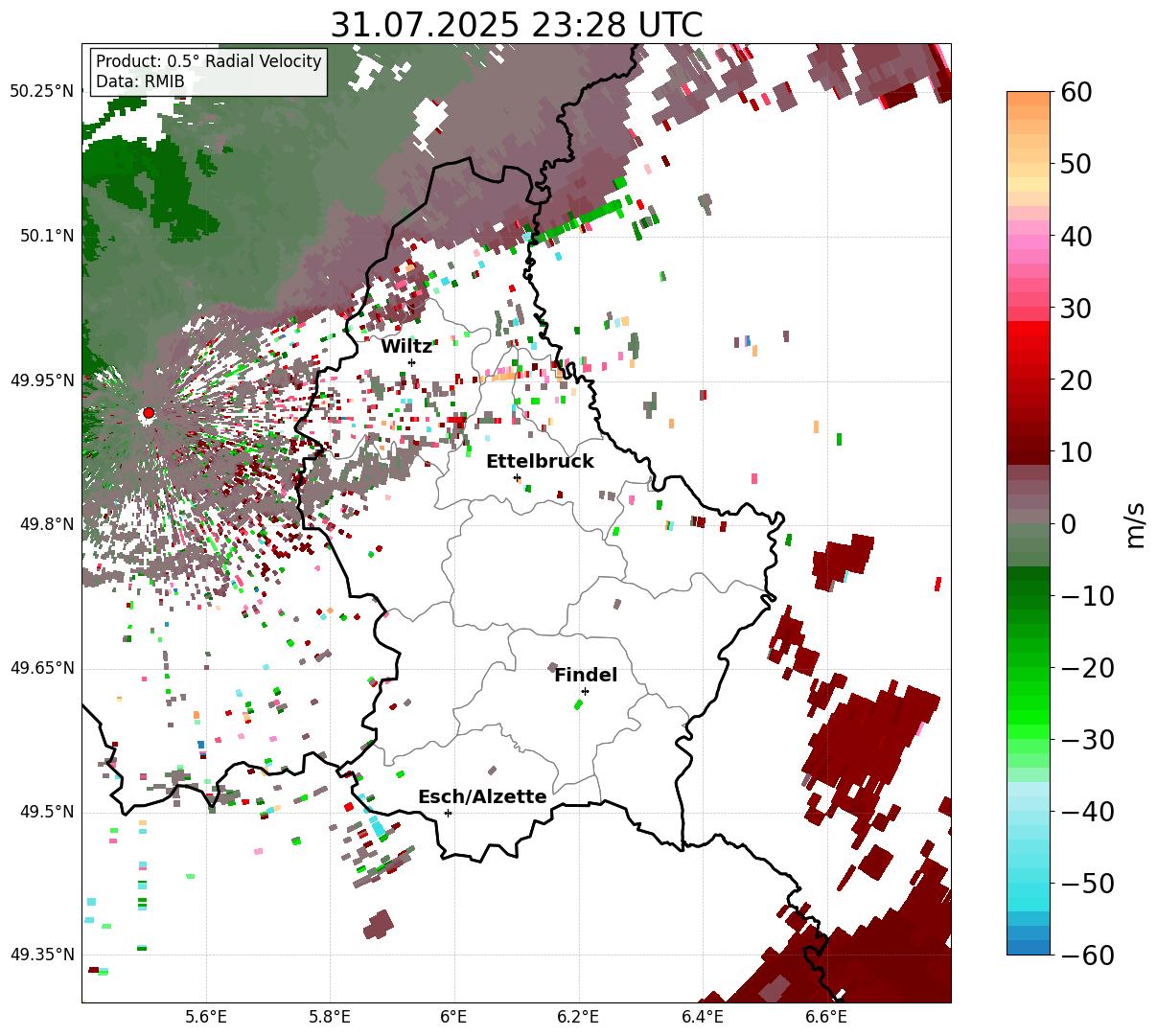Click the cross marker beneath Esch/Alzette
The image size is (1157, 1036).
point(448,813)
